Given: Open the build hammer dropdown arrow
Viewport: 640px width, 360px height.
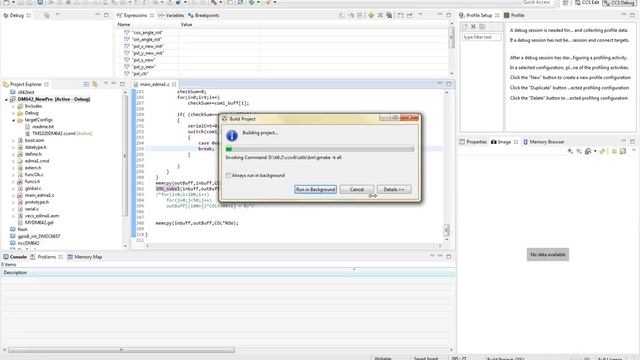Looking at the screenshot, I should 220,2.
